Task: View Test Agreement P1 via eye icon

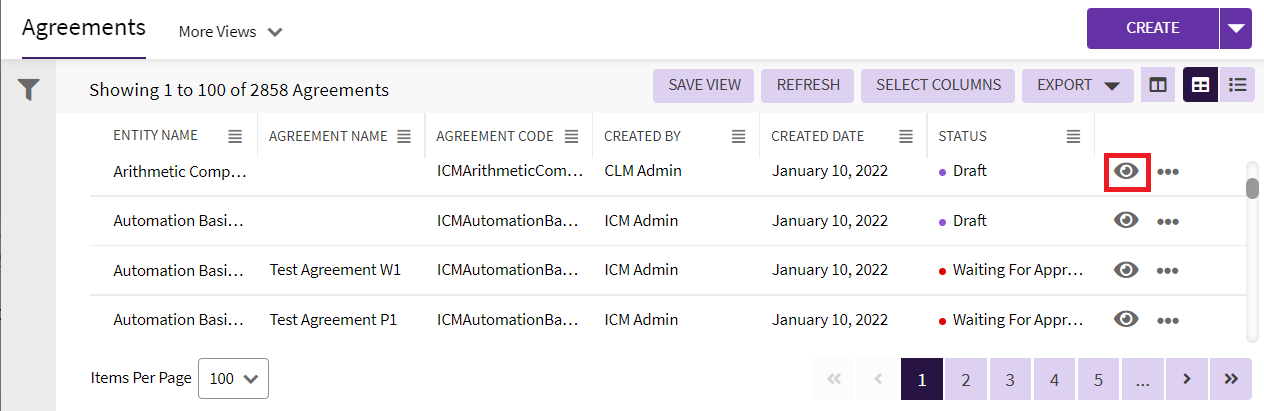Action: coord(1127,319)
